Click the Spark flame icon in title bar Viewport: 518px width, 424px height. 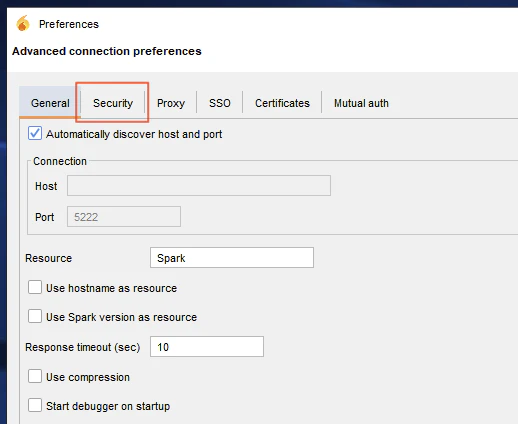23,24
